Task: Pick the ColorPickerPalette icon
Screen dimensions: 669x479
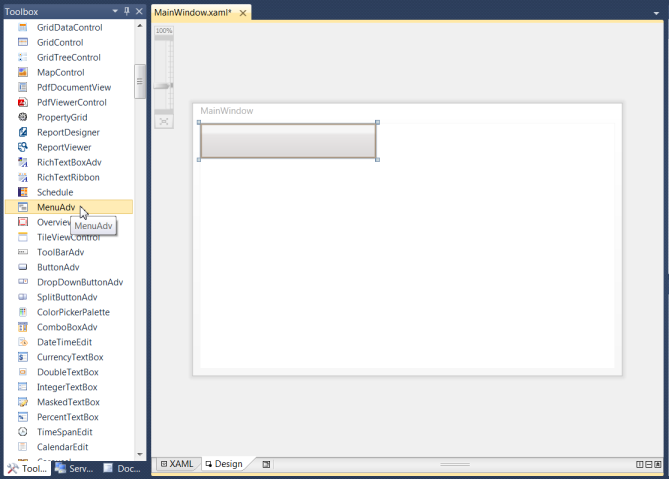Action: coord(23,312)
